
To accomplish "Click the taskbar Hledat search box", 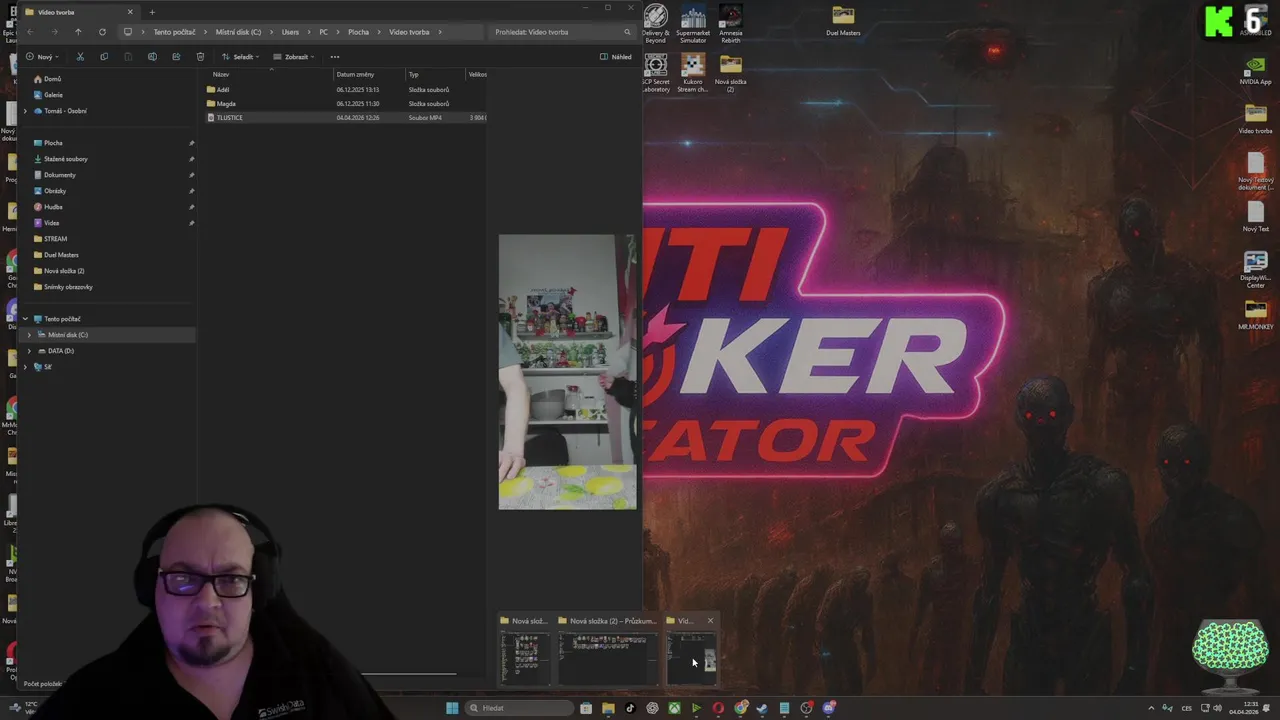I will [519, 708].
